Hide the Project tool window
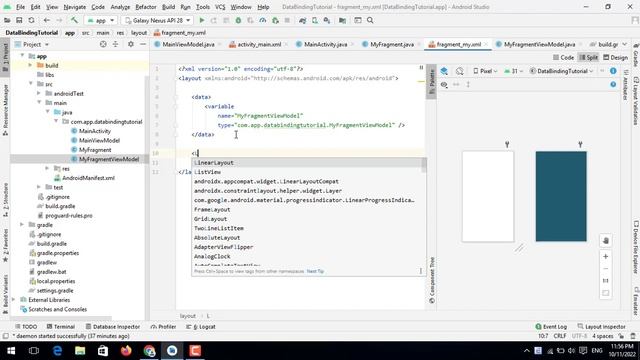The width and height of the screenshot is (640, 360). click(143, 44)
